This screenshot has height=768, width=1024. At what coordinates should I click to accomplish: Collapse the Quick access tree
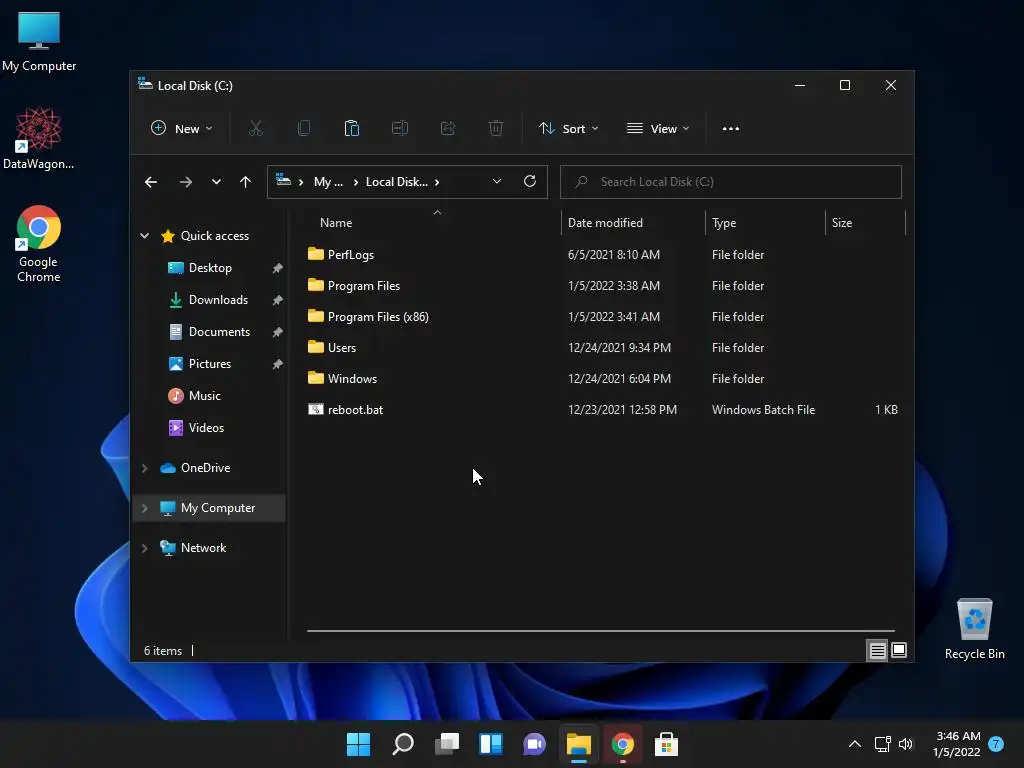pos(144,236)
